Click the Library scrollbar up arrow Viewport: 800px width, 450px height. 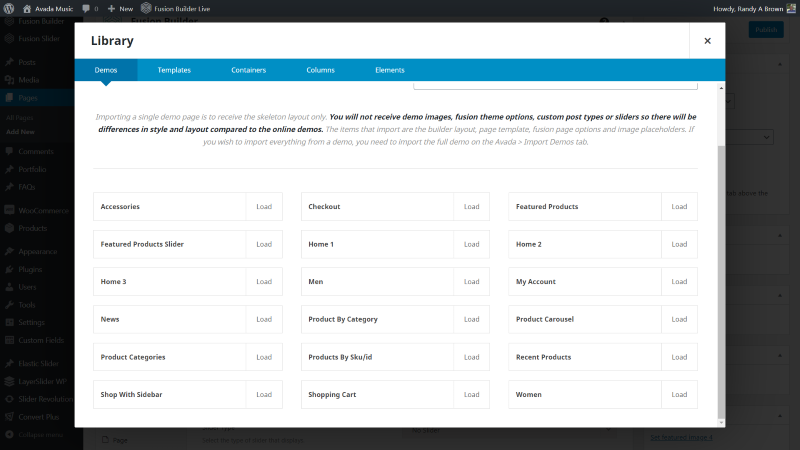click(x=721, y=88)
